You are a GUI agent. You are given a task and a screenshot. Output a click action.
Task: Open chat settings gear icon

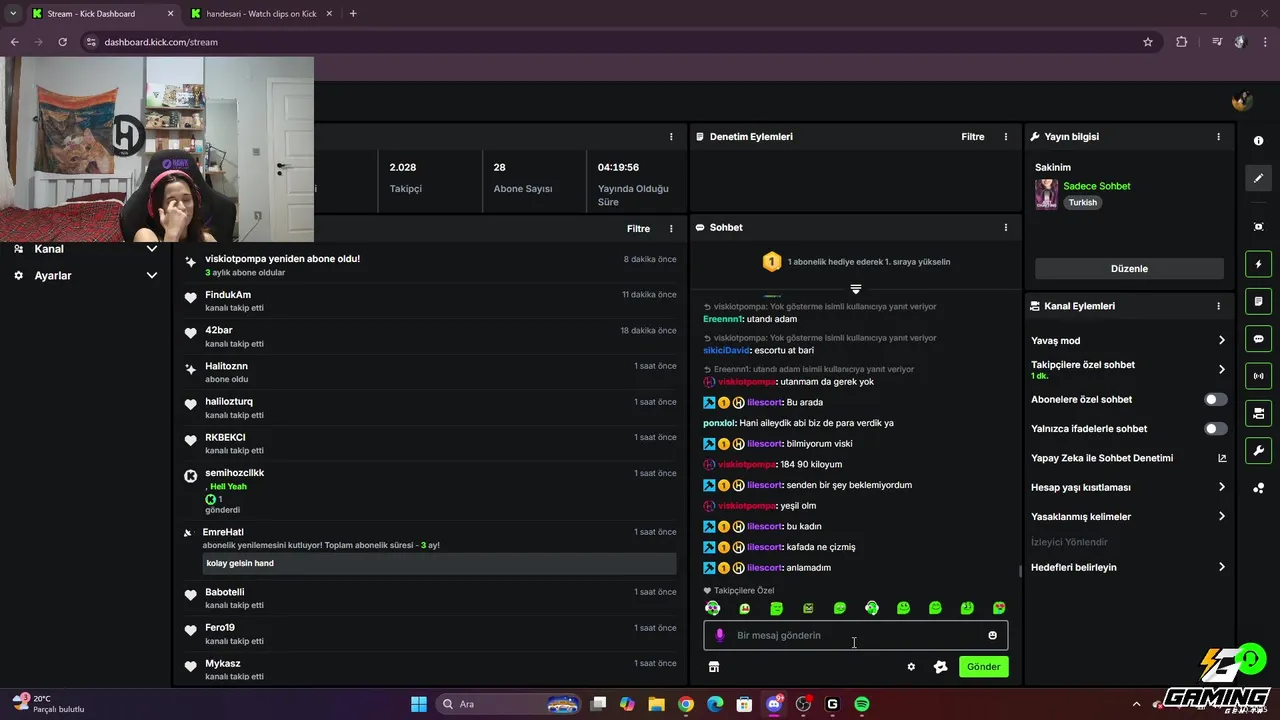[911, 667]
